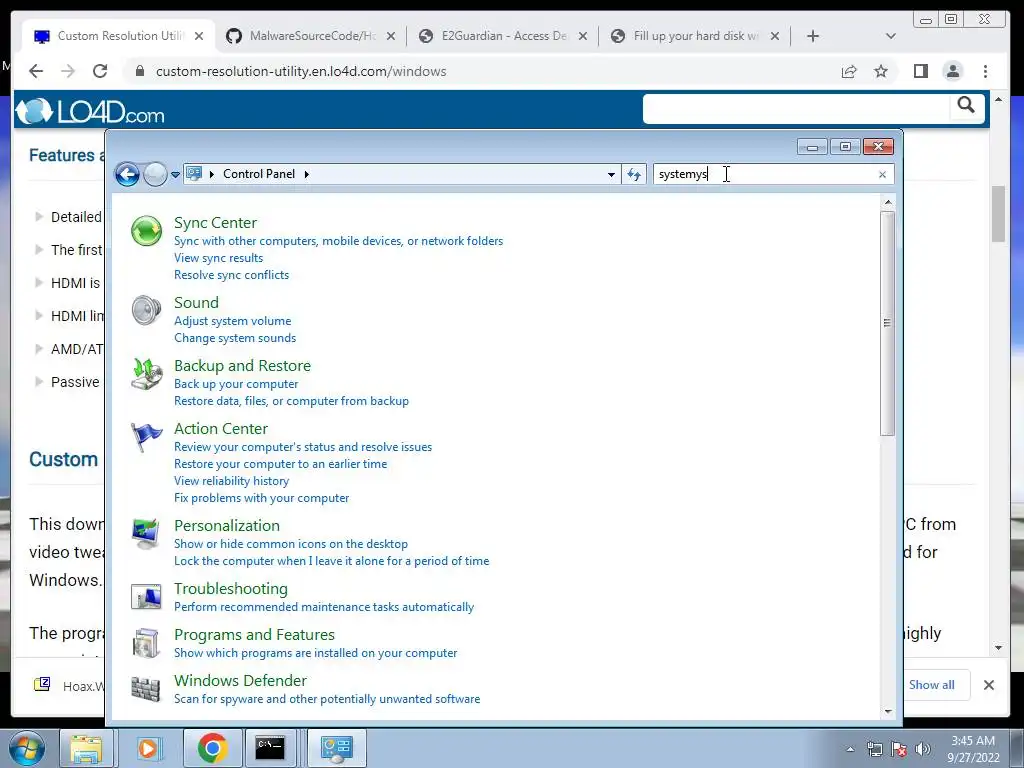Screen dimensions: 1024x768
Task: Open the Sync Center icon
Action: pyautogui.click(x=146, y=231)
